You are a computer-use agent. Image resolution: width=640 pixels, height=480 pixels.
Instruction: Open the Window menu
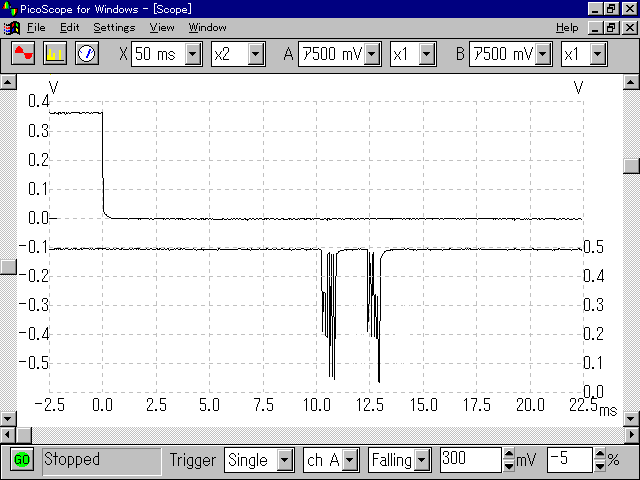click(x=207, y=28)
